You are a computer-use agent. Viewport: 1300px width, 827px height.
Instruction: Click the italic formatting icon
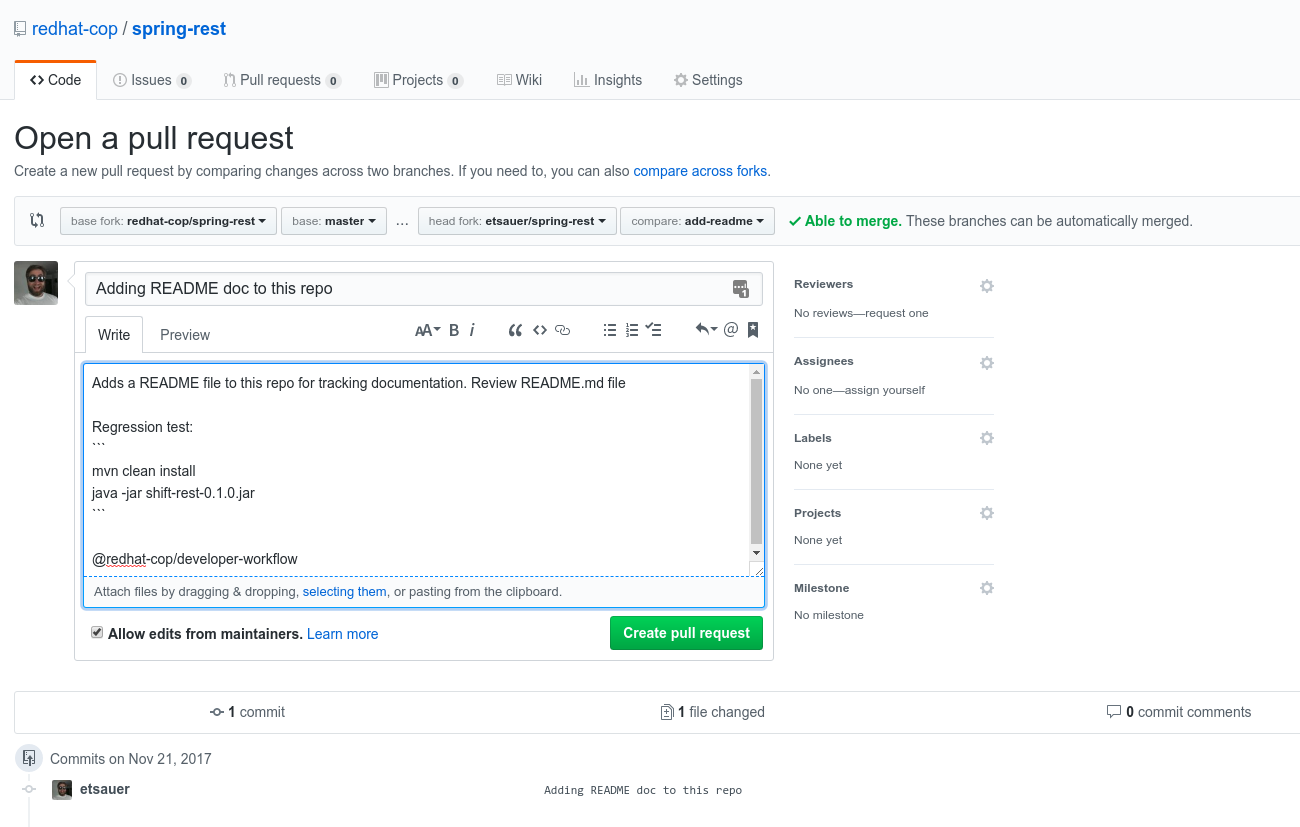click(x=472, y=330)
